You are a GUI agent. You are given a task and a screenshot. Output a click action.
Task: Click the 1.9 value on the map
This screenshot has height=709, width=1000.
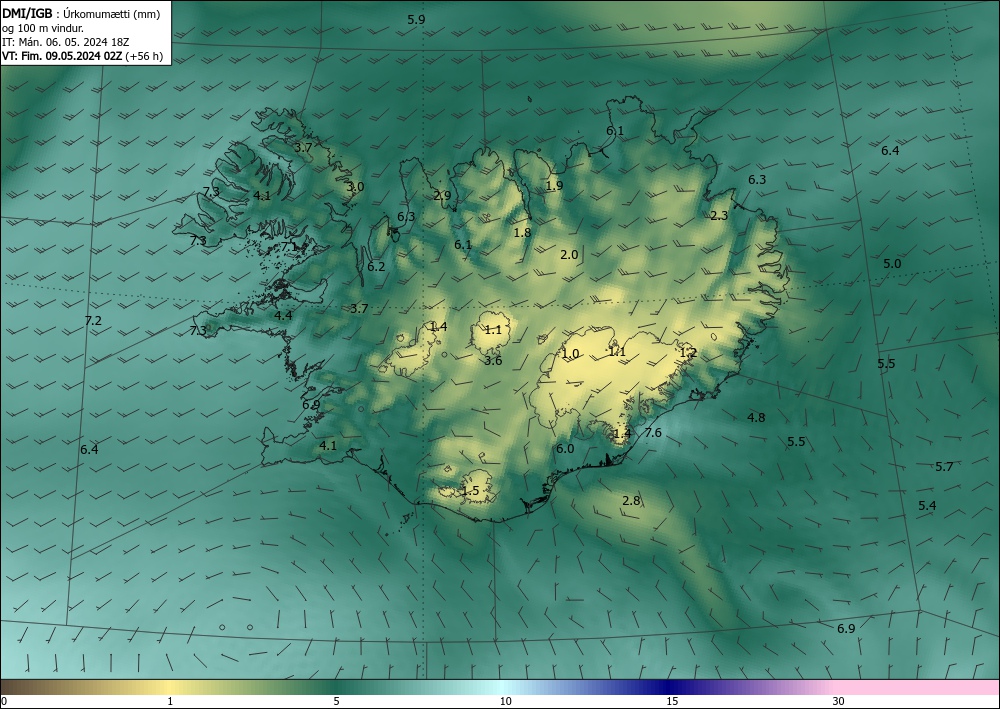click(x=554, y=186)
